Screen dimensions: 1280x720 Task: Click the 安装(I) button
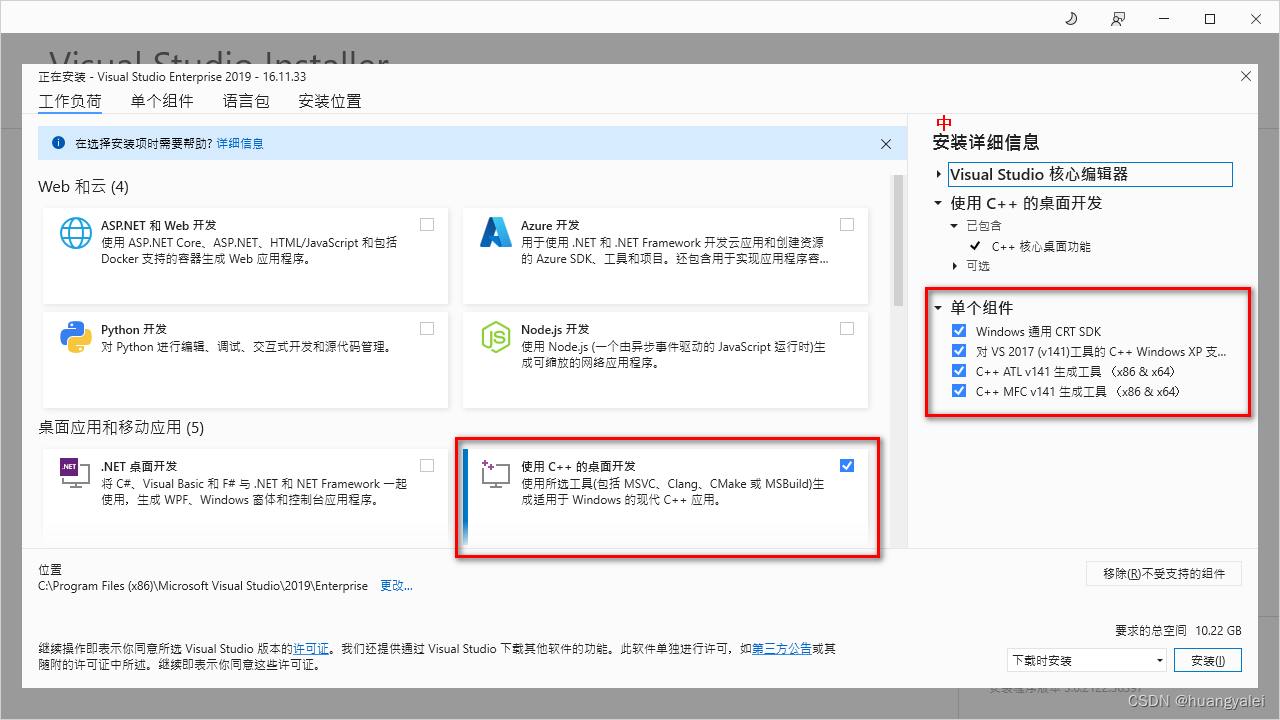click(x=1207, y=660)
